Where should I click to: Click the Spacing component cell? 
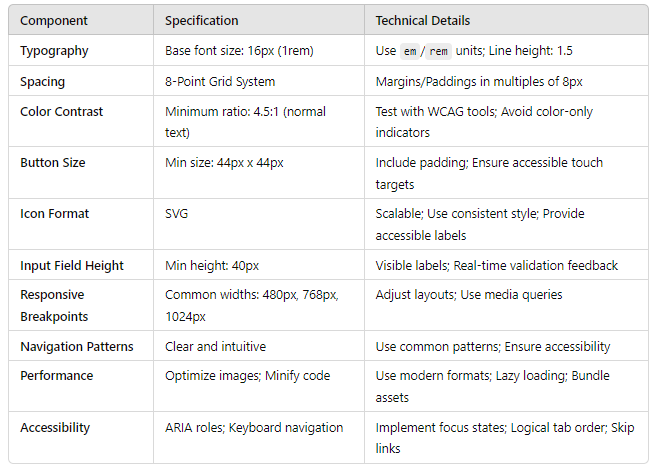point(45,81)
